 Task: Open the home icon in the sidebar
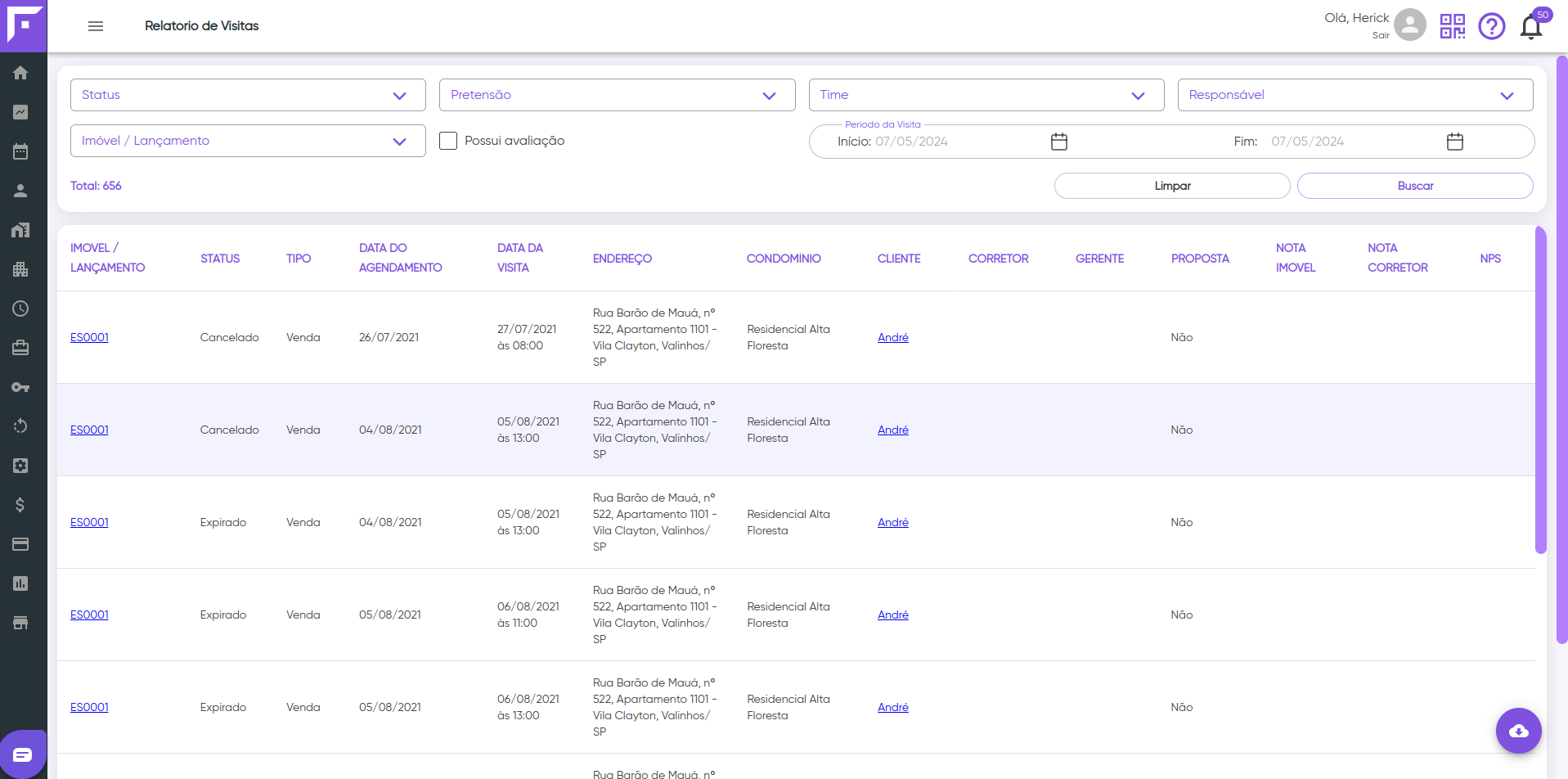point(20,73)
